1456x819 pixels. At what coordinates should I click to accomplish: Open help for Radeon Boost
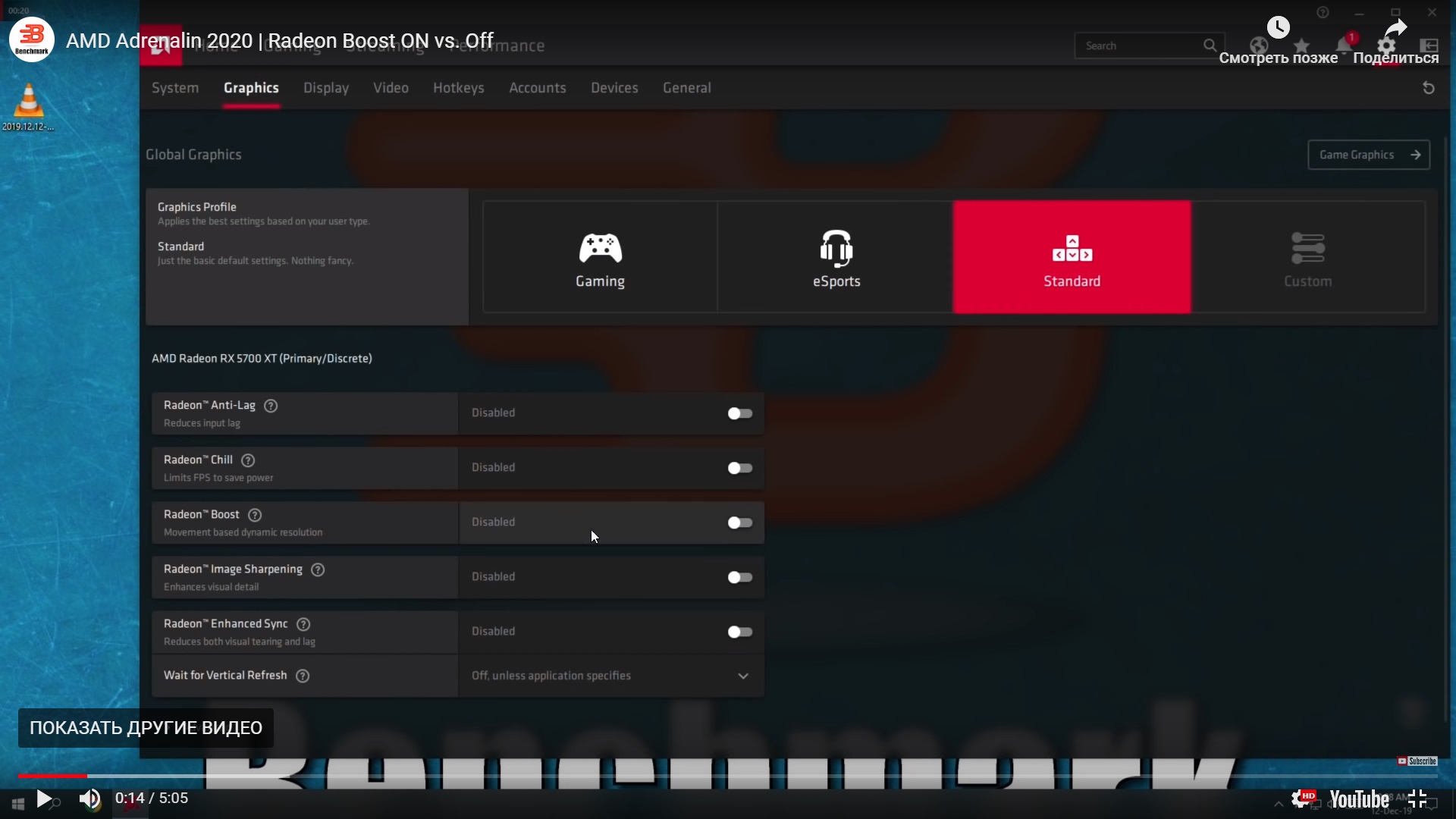coord(255,515)
